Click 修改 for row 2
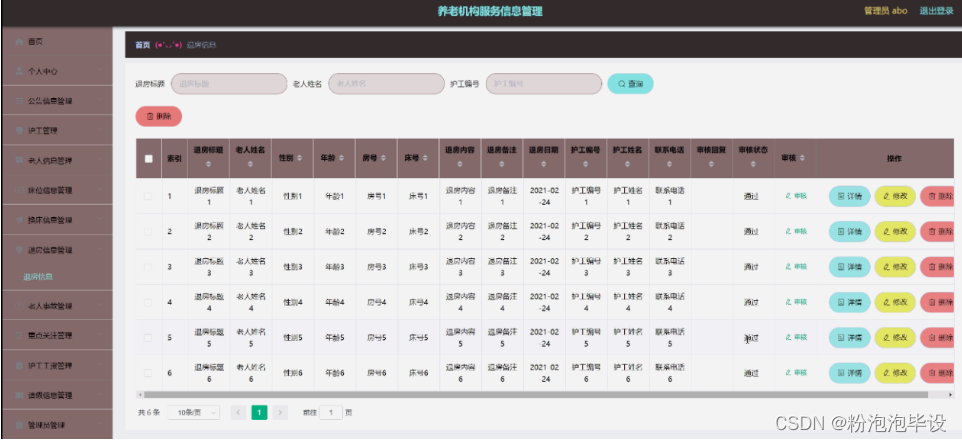 click(x=895, y=231)
